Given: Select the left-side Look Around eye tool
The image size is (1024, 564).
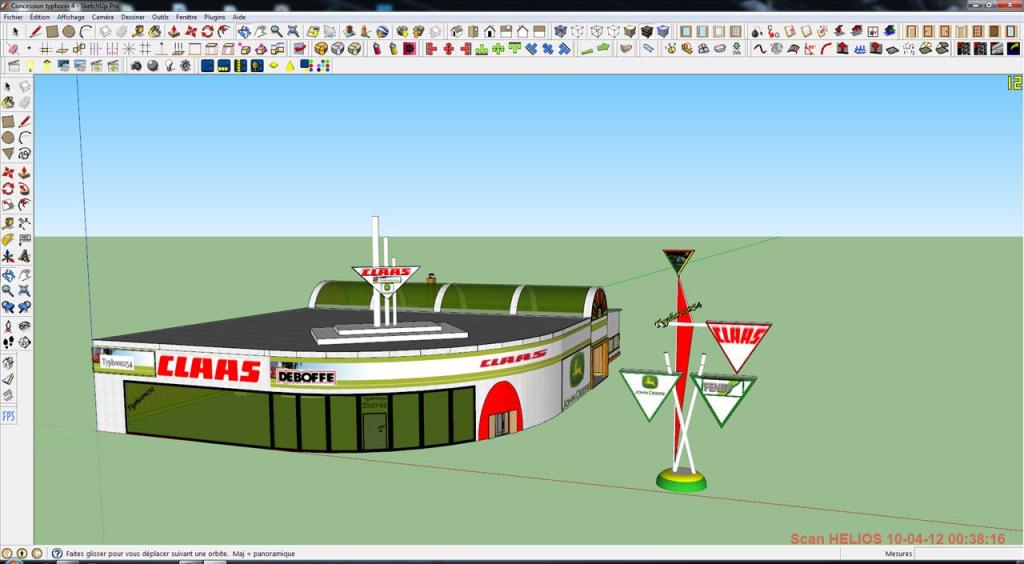Looking at the screenshot, I should click(24, 325).
